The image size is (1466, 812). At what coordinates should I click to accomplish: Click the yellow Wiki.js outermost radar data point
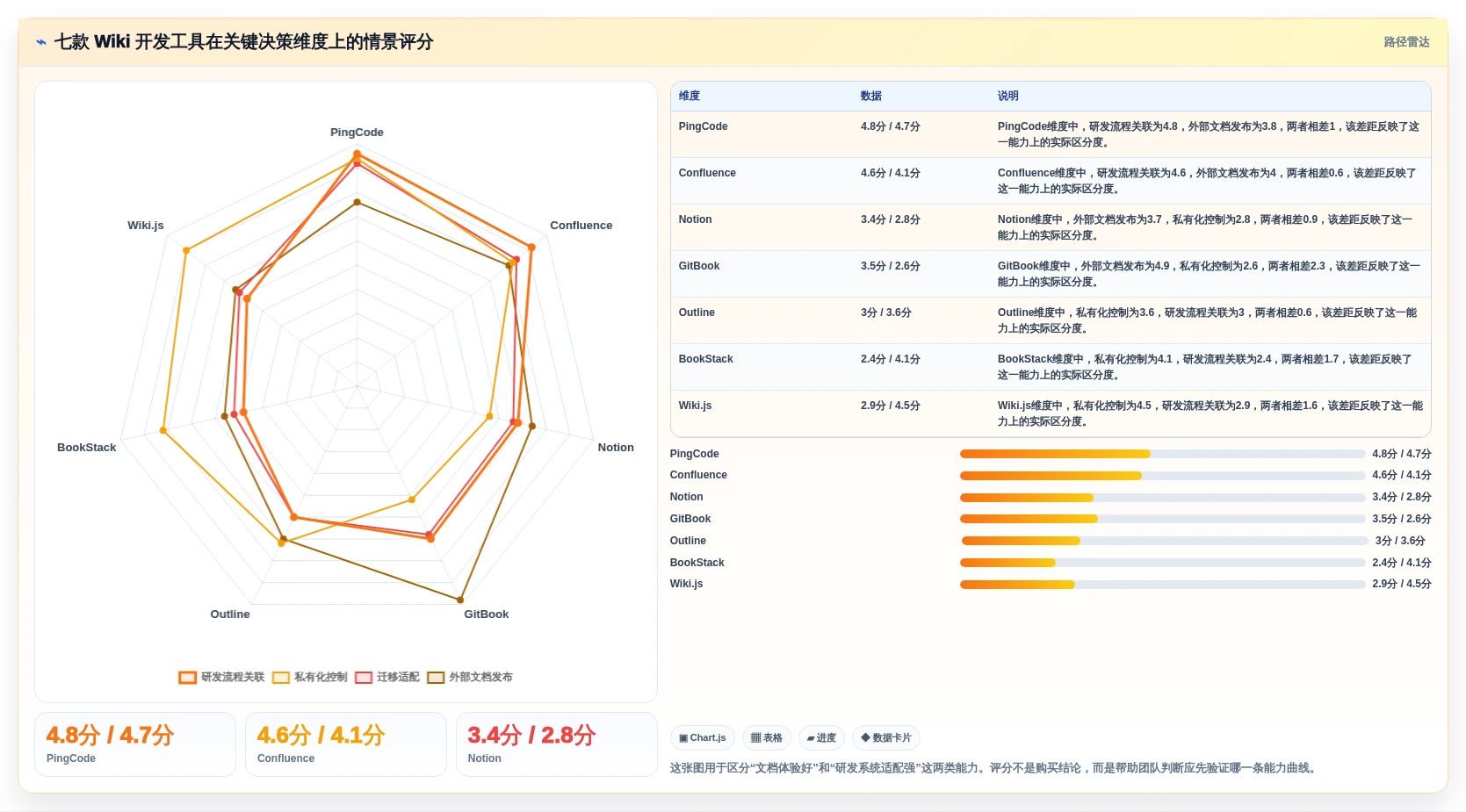[x=185, y=251]
